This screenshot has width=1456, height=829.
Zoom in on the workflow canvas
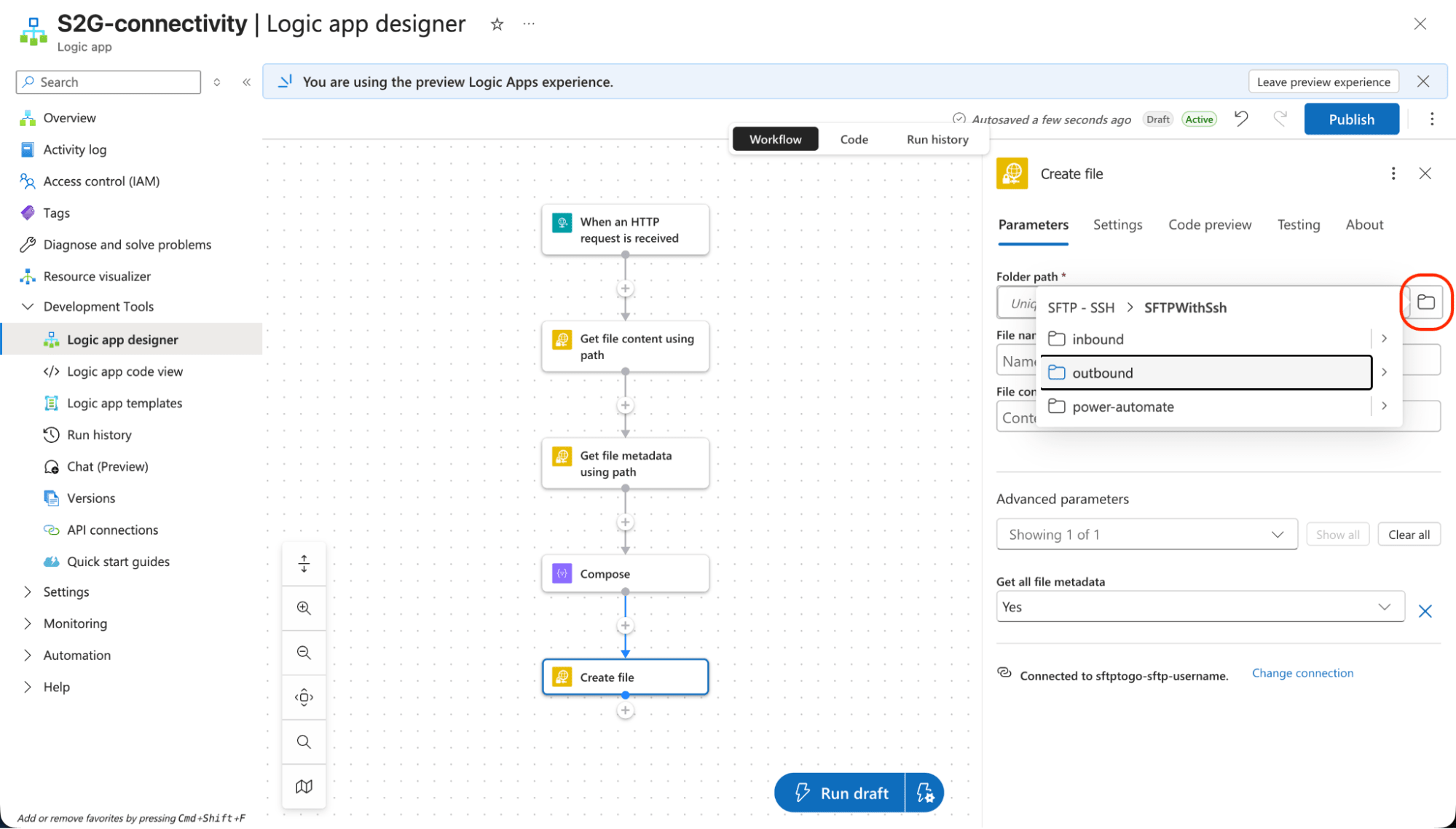304,608
